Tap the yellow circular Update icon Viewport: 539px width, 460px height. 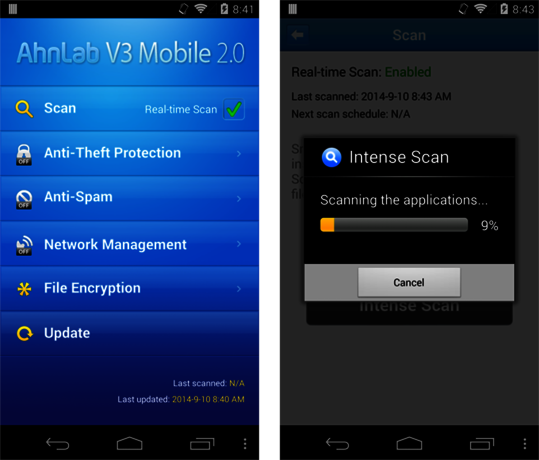[x=25, y=333]
